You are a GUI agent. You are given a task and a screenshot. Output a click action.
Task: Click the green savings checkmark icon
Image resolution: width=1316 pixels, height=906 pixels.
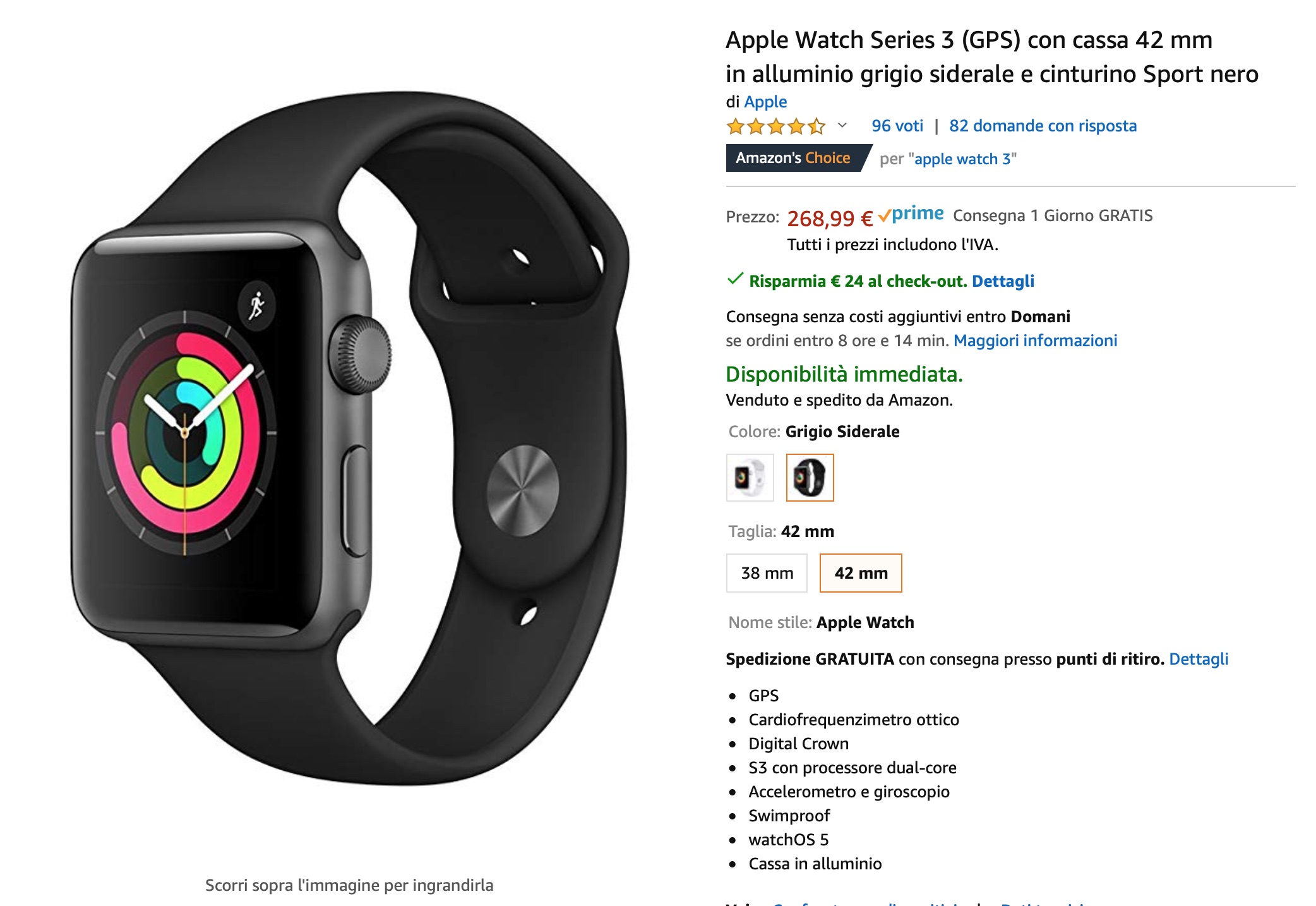click(x=735, y=279)
